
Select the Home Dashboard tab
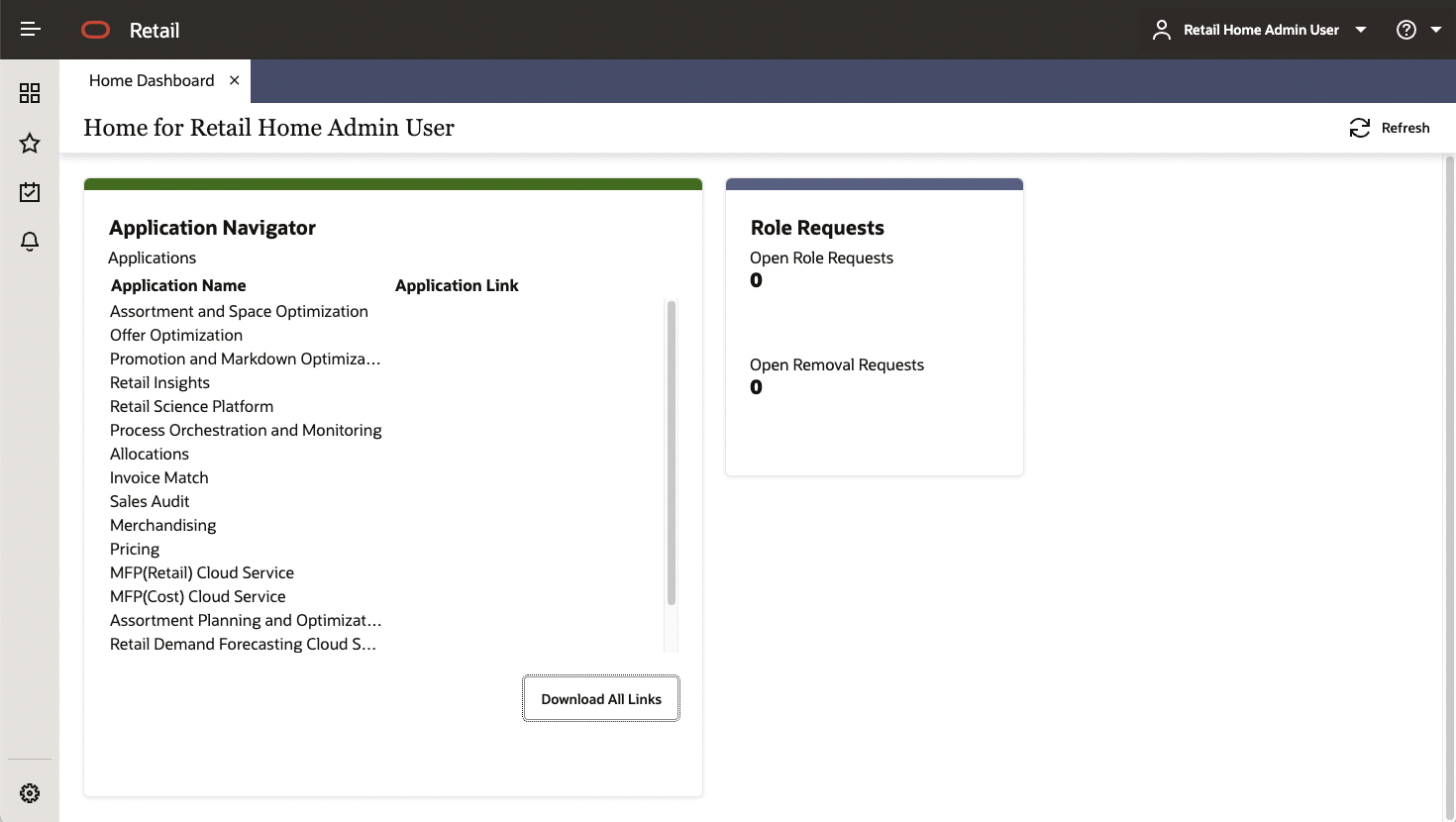152,80
